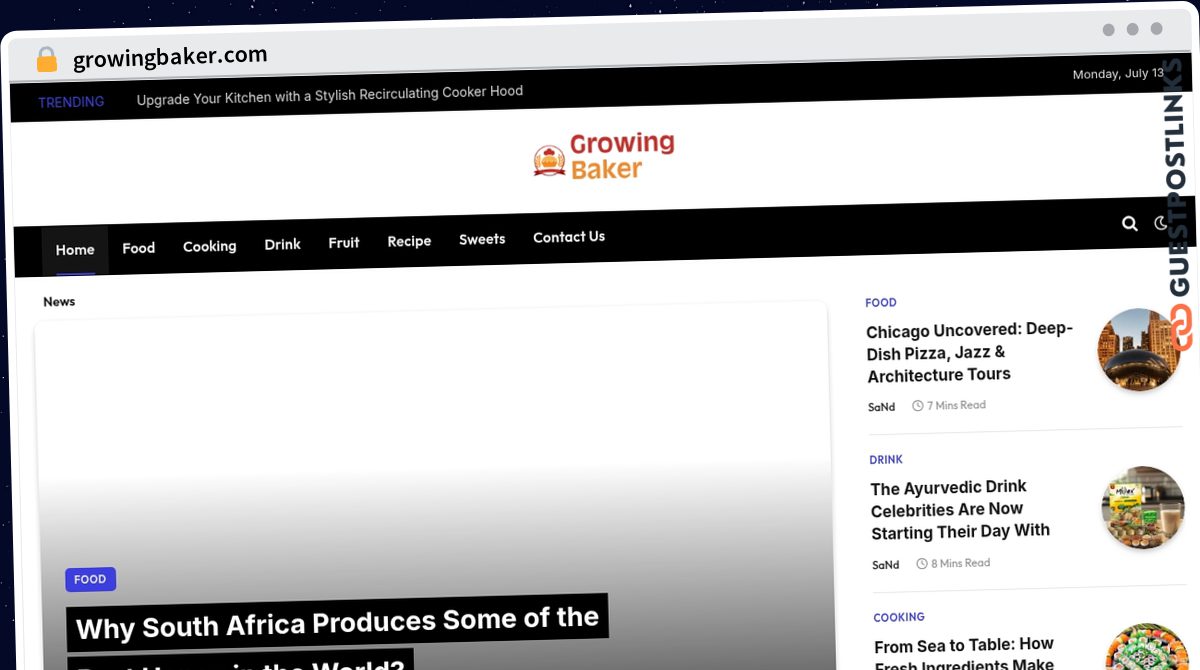The image size is (1200, 670).
Task: Click DRINK category label in sidebar
Action: pyautogui.click(x=886, y=460)
